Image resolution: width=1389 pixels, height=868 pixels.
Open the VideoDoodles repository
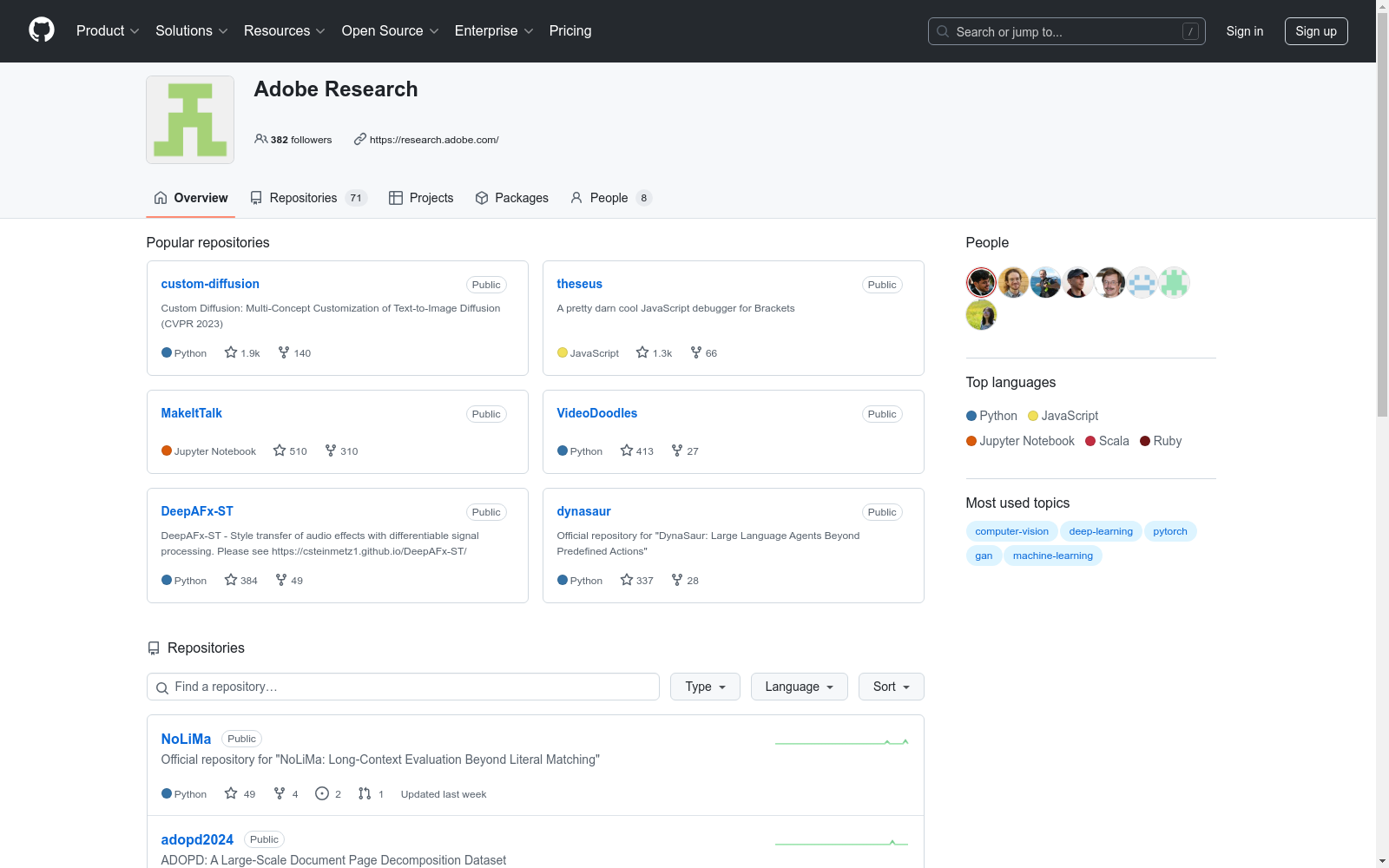coord(597,413)
